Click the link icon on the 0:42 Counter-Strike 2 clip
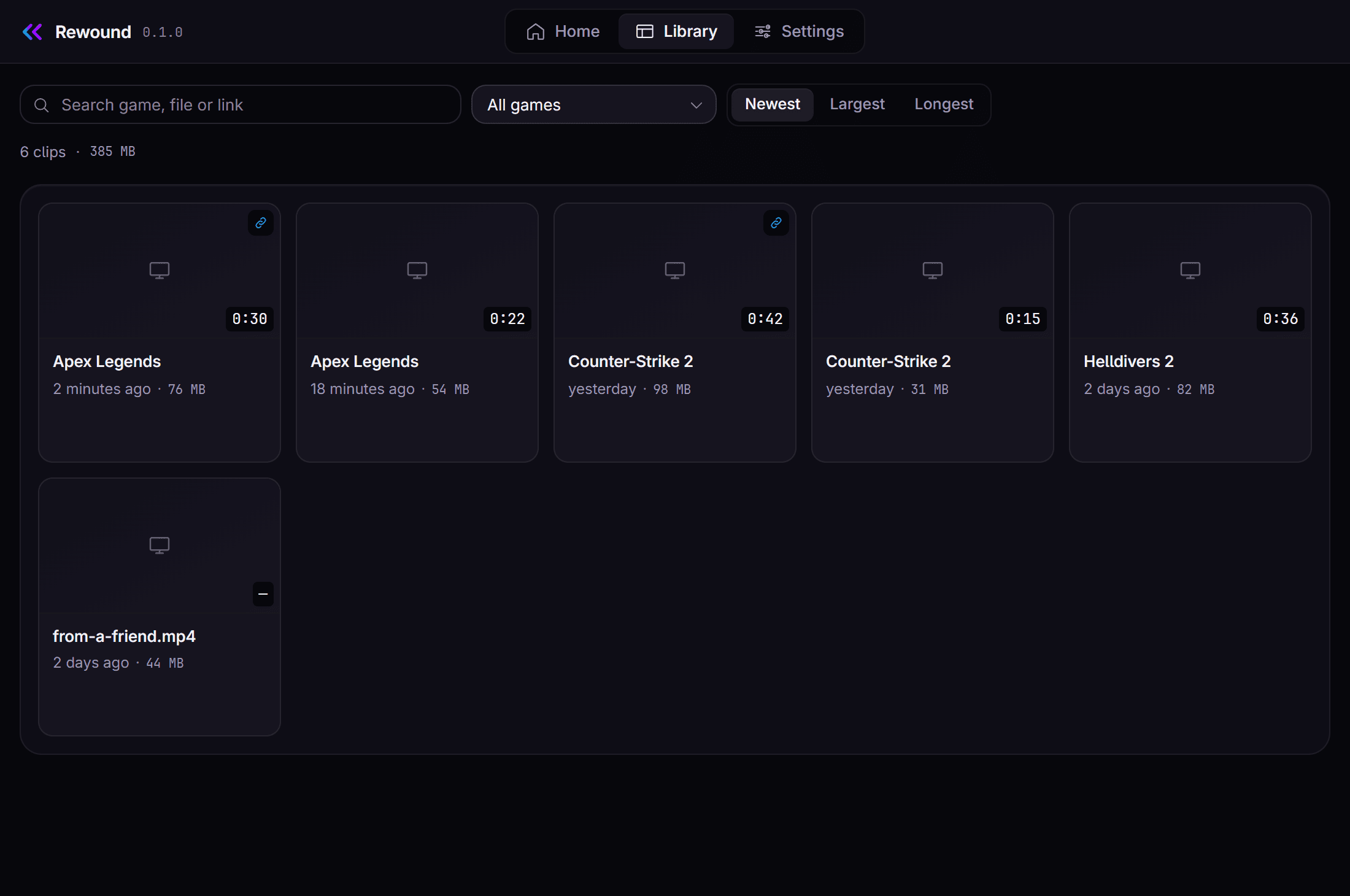Viewport: 1350px width, 896px height. [776, 223]
